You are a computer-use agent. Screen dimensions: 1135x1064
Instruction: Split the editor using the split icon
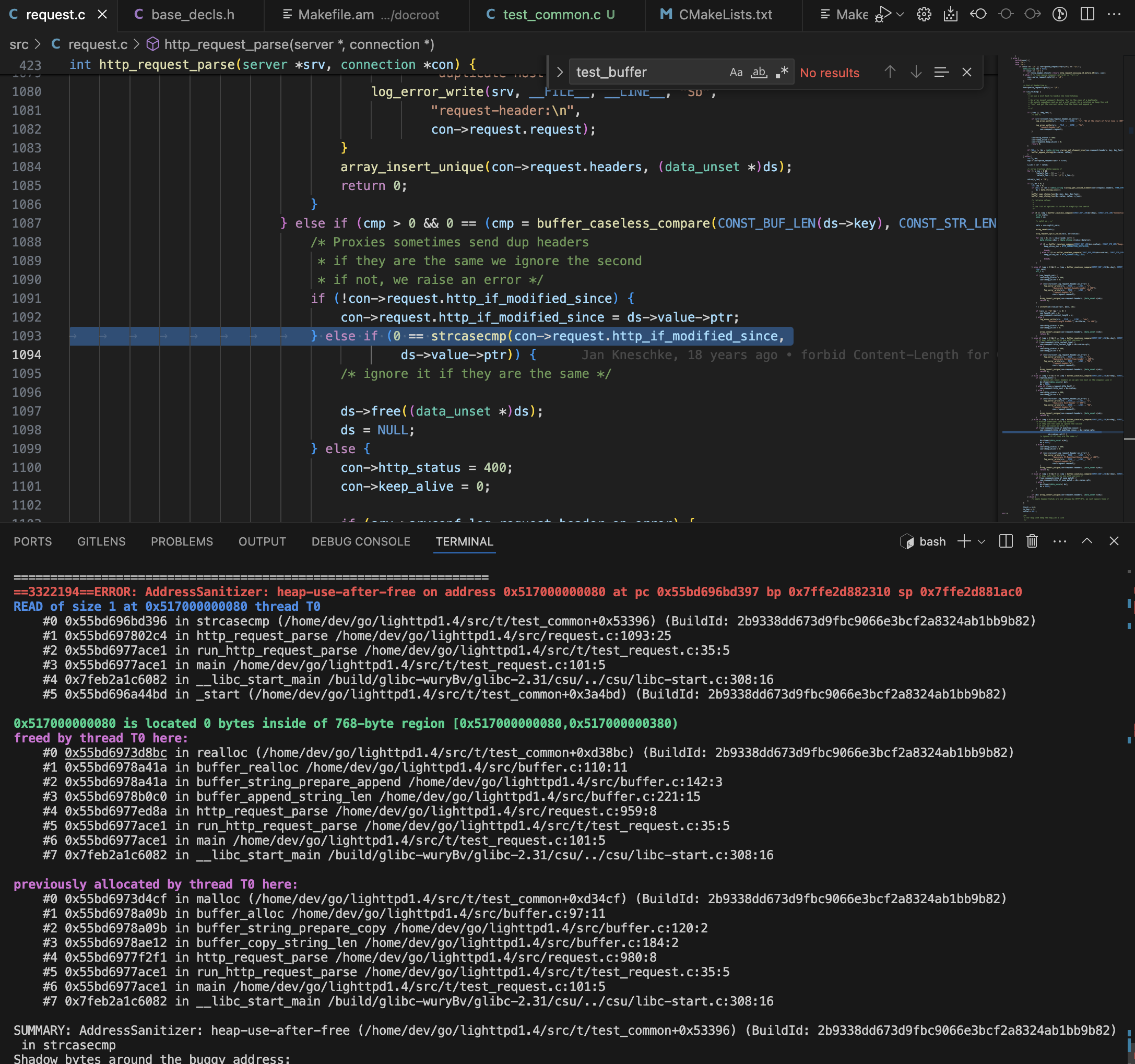tap(1086, 14)
